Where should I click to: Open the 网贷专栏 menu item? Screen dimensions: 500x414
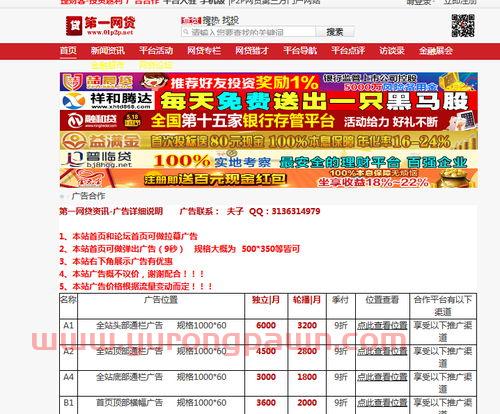tap(204, 51)
